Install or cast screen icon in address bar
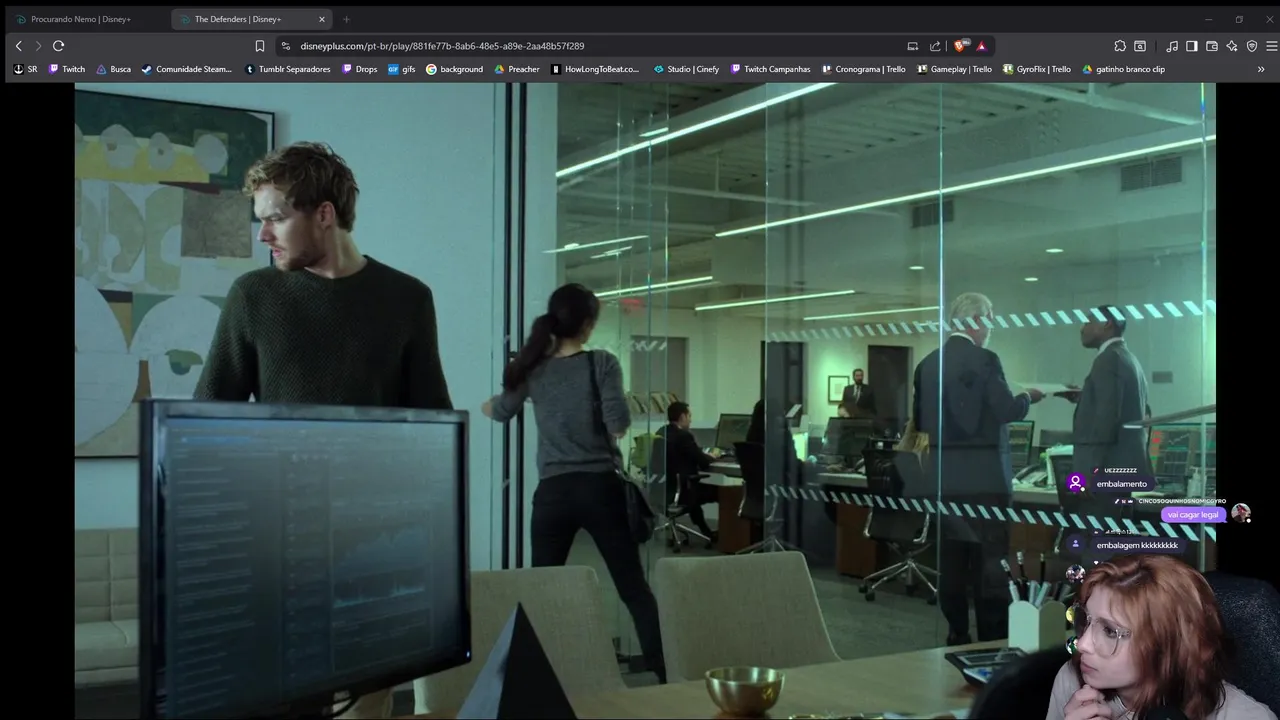The width and height of the screenshot is (1280, 720). click(x=913, y=46)
